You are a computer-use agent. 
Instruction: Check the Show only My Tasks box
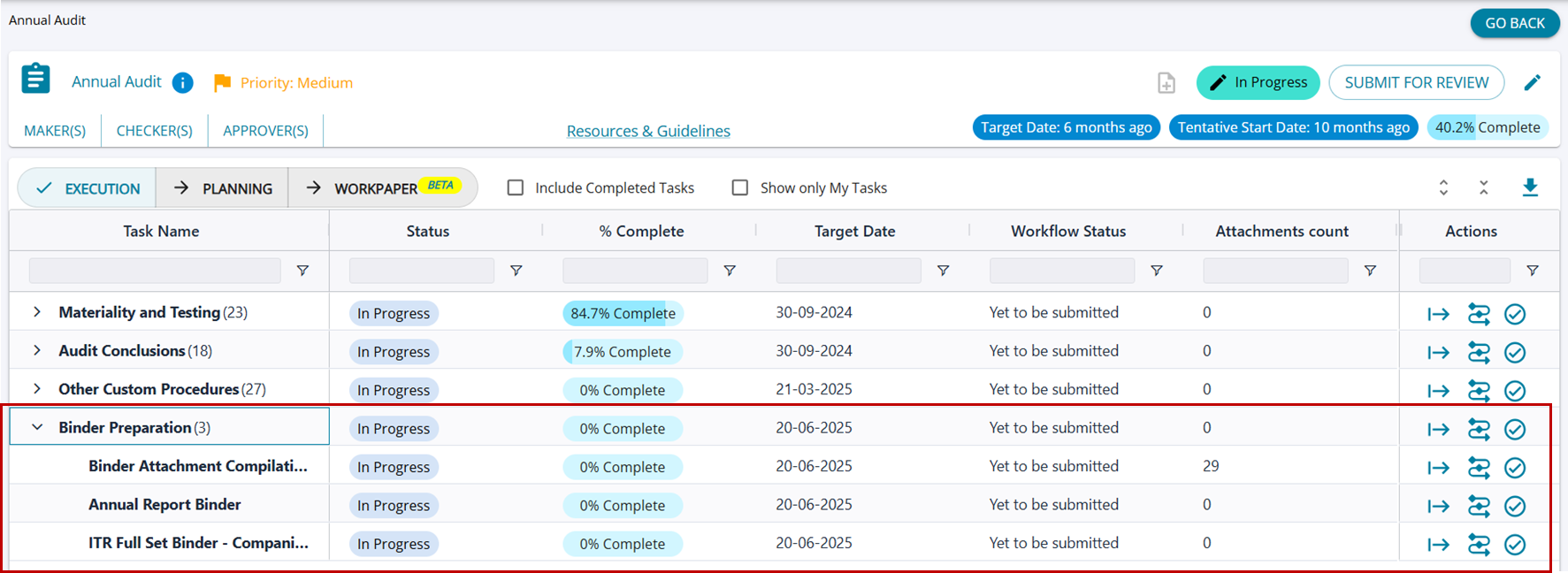point(740,187)
